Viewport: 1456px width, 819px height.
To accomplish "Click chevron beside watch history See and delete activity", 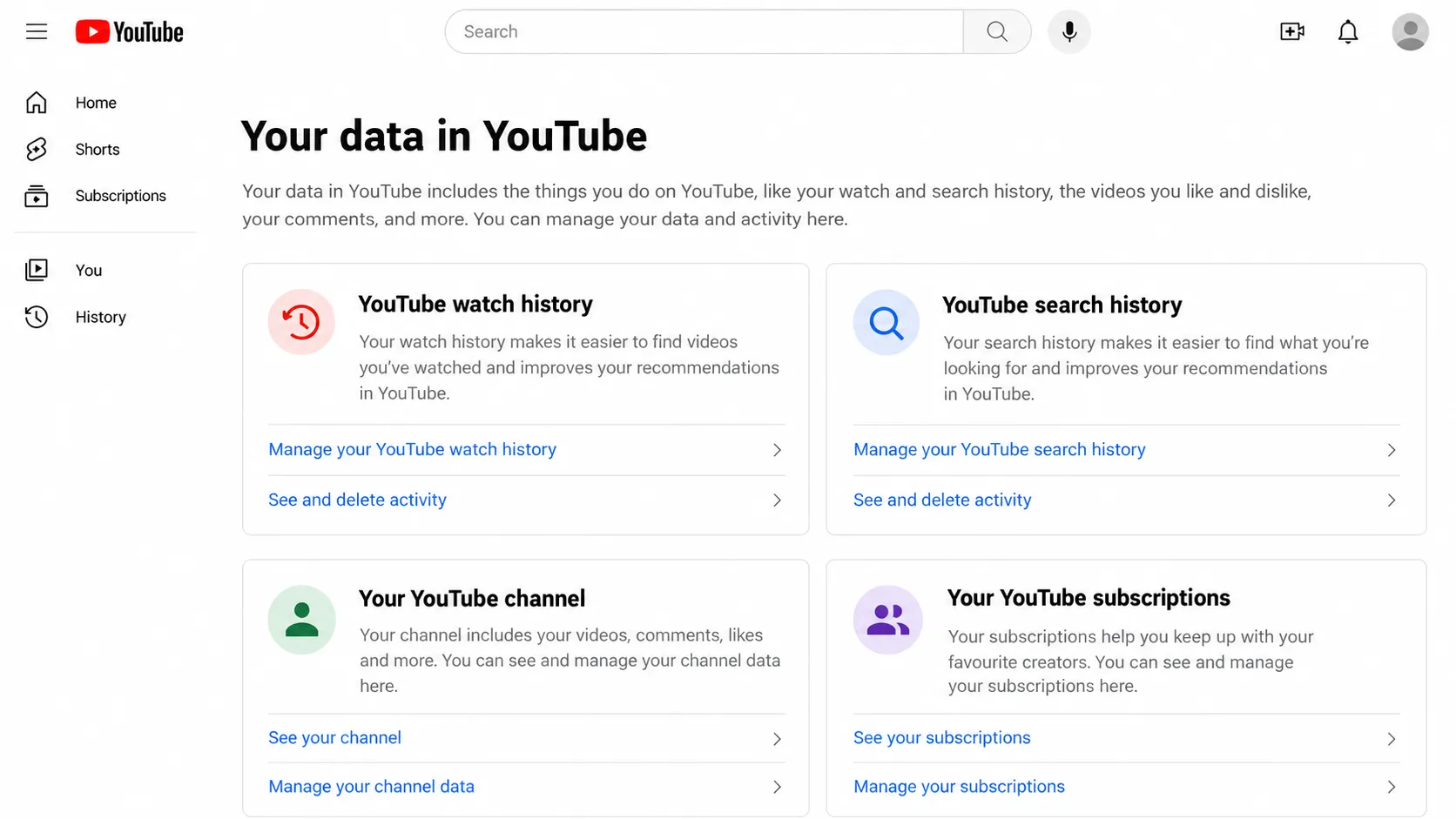I will [777, 500].
